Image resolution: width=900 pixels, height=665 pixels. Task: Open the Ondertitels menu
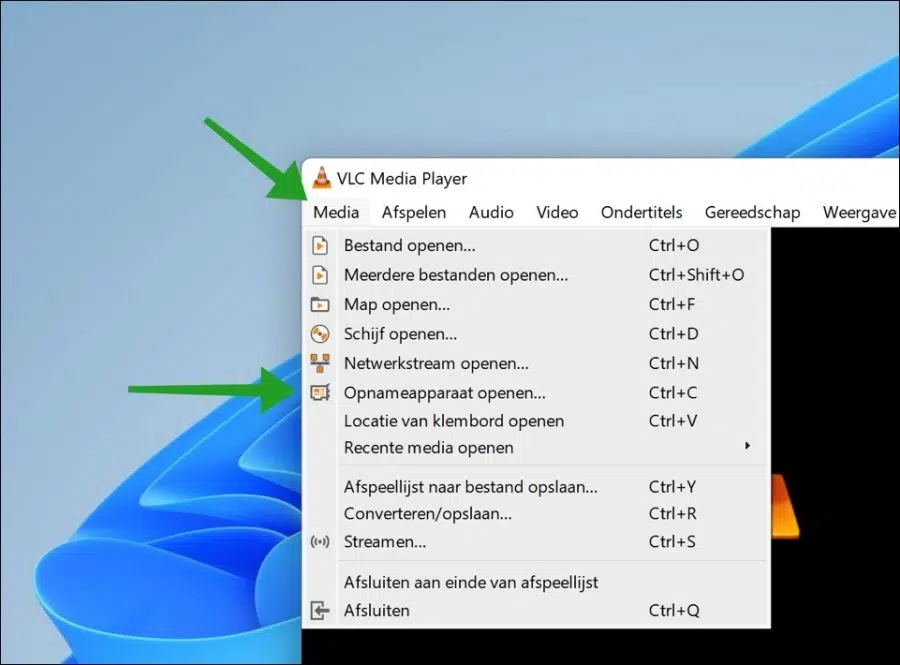(642, 212)
